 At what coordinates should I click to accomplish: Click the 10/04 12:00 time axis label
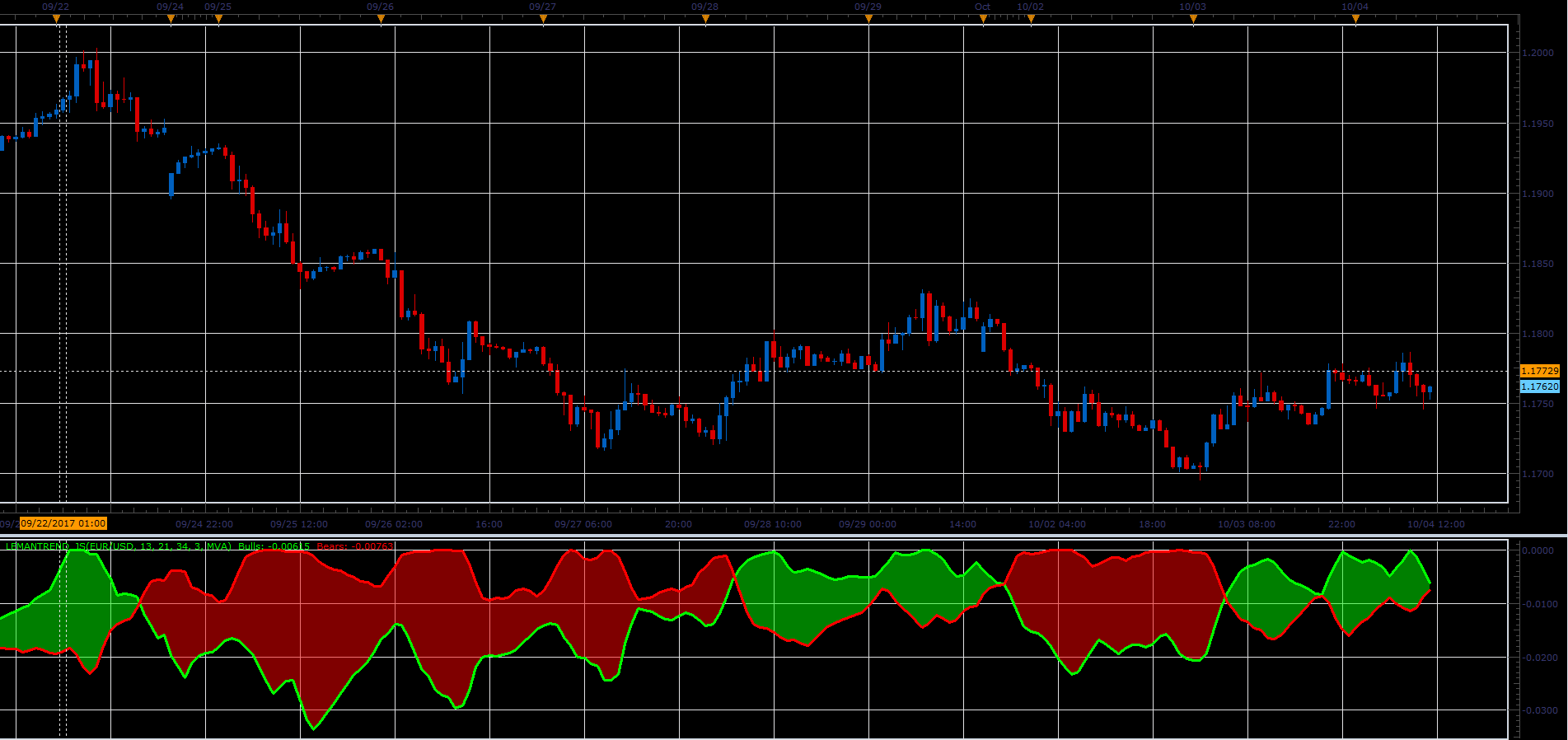pyautogui.click(x=1436, y=524)
